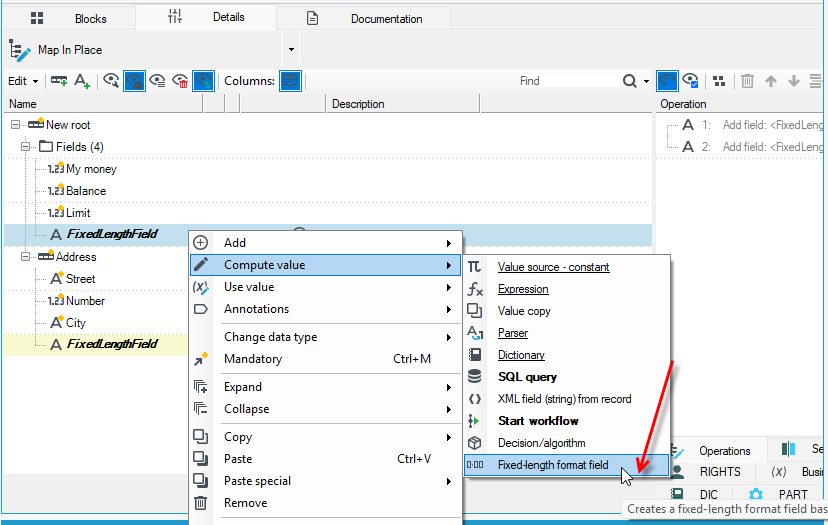Toggle the eye with ghost visibility button
This screenshot has height=525, width=828.
click(x=134, y=81)
